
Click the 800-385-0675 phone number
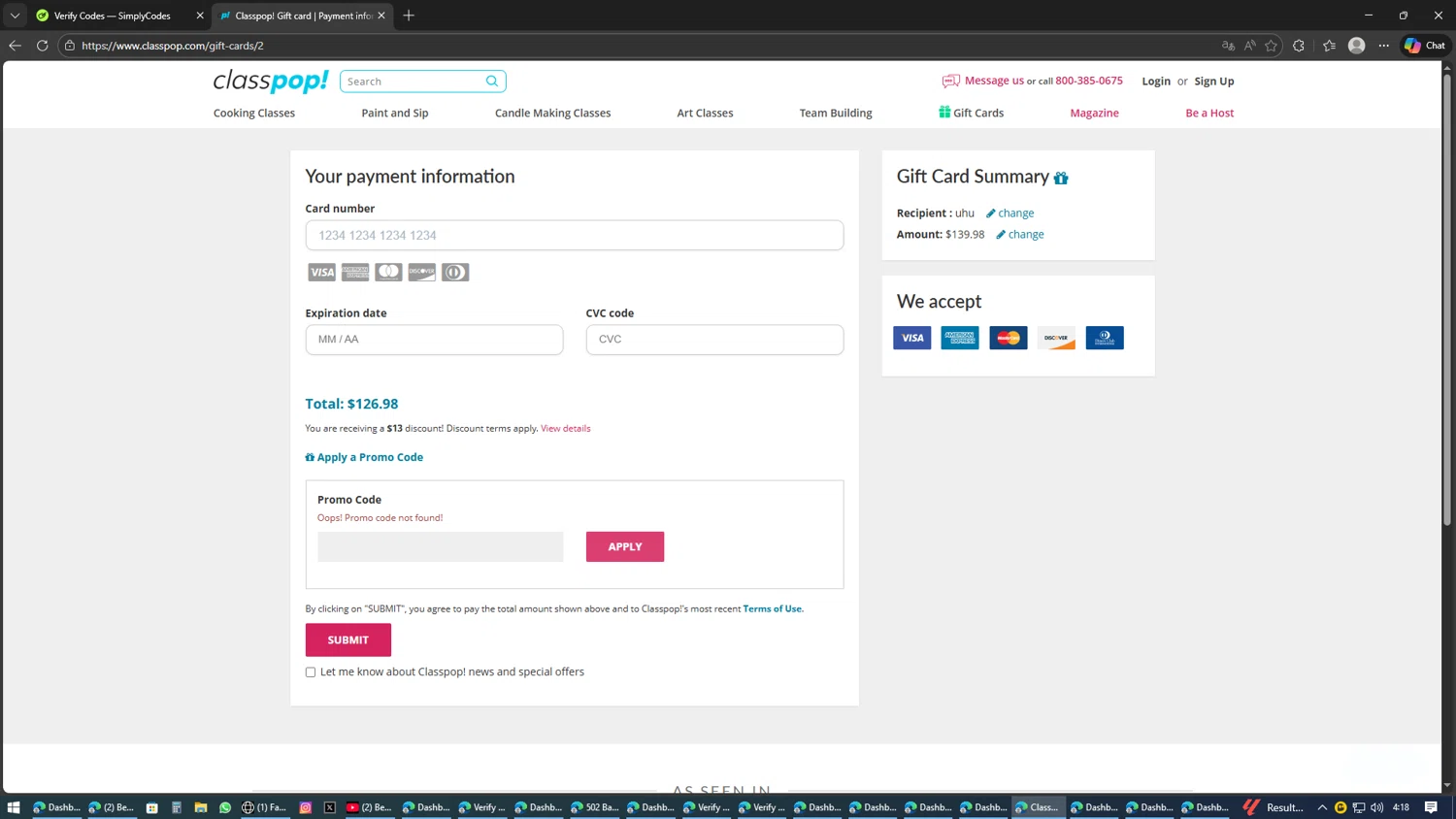click(1089, 81)
